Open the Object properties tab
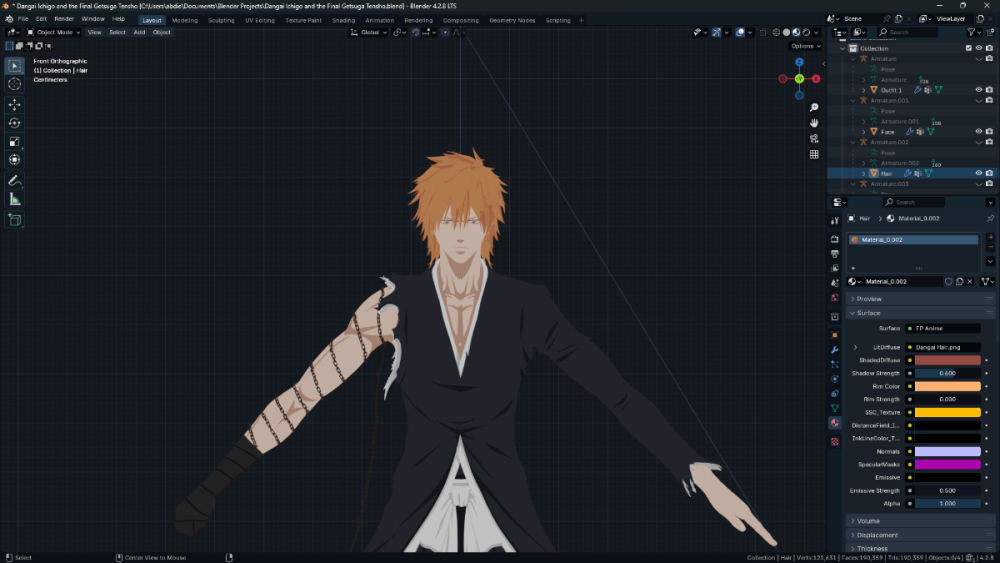Viewport: 1000px width, 563px height. pos(835,335)
